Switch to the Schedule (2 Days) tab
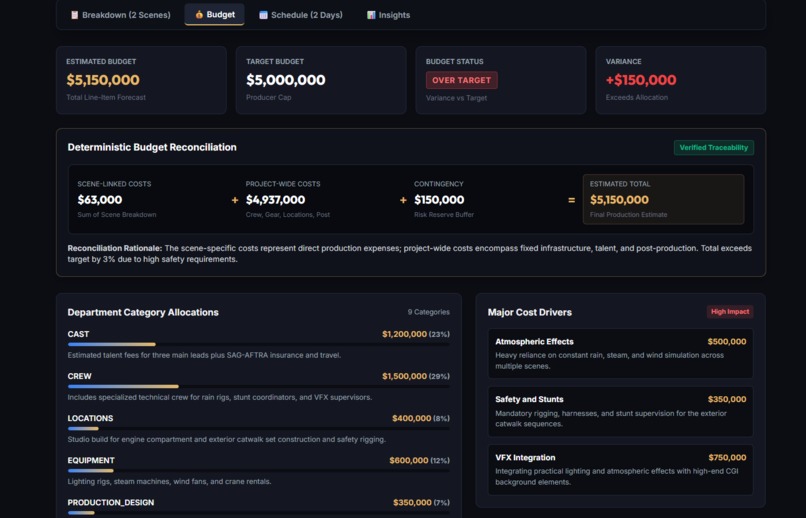The width and height of the screenshot is (806, 518). 301,15
